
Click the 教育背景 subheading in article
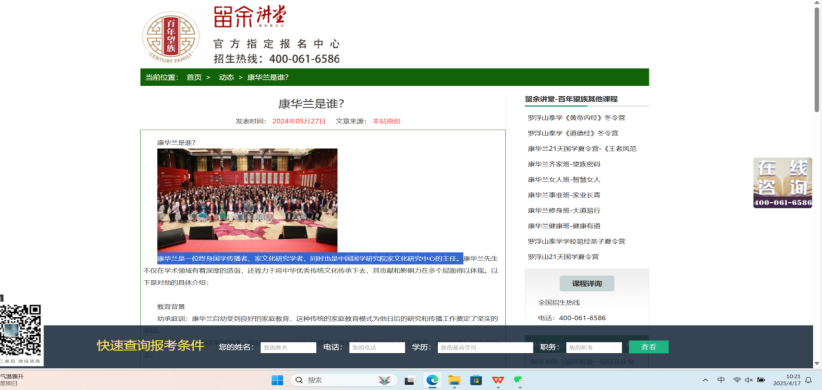coord(171,306)
